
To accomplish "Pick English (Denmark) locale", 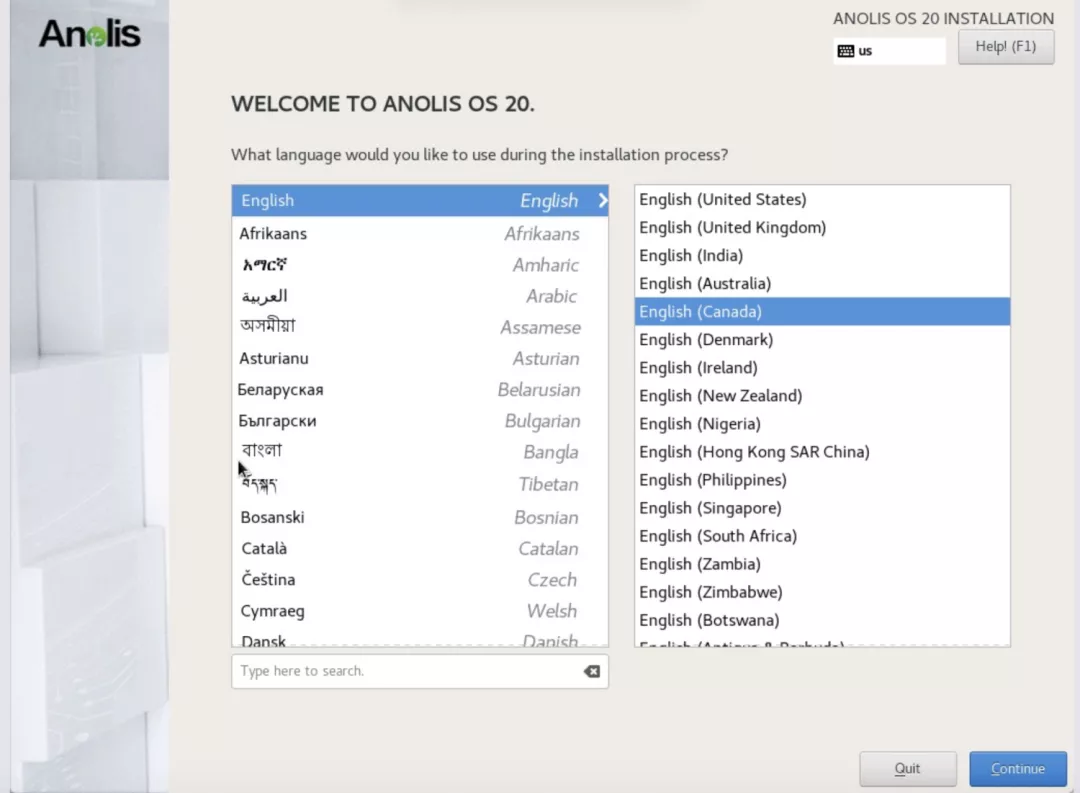I will pyautogui.click(x=822, y=340).
